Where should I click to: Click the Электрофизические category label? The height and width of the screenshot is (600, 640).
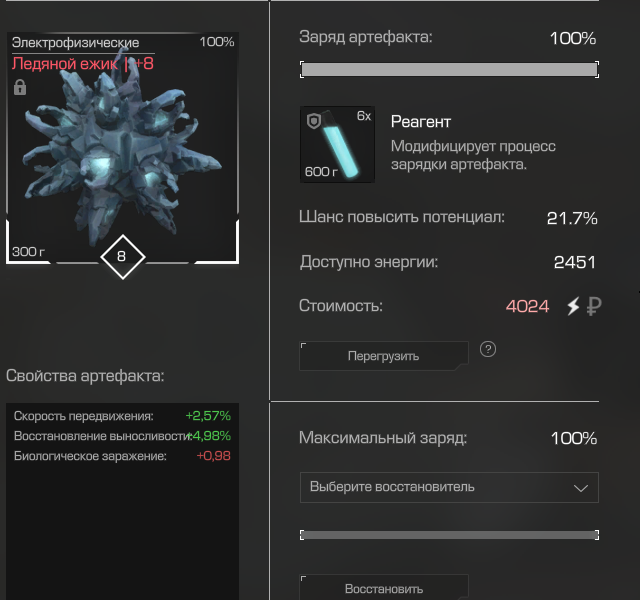tap(76, 42)
